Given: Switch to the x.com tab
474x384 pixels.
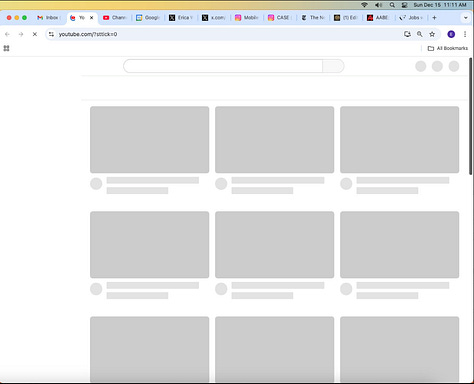Looking at the screenshot, I should tap(214, 18).
